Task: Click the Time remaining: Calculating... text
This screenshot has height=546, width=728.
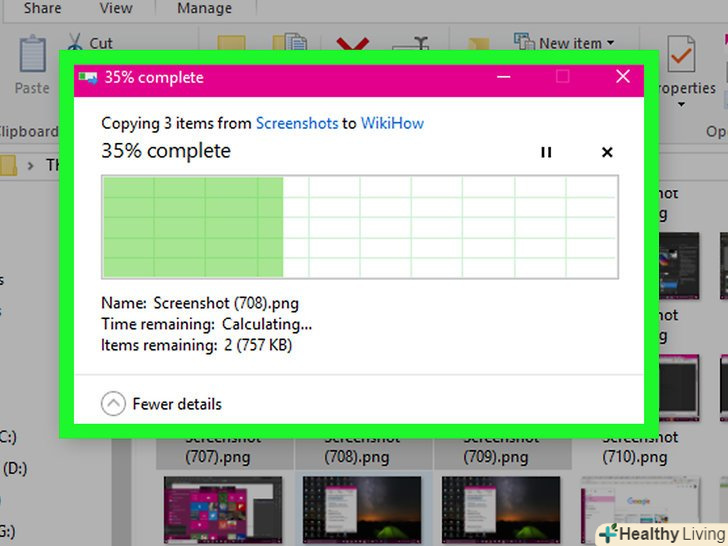Action: (x=207, y=324)
